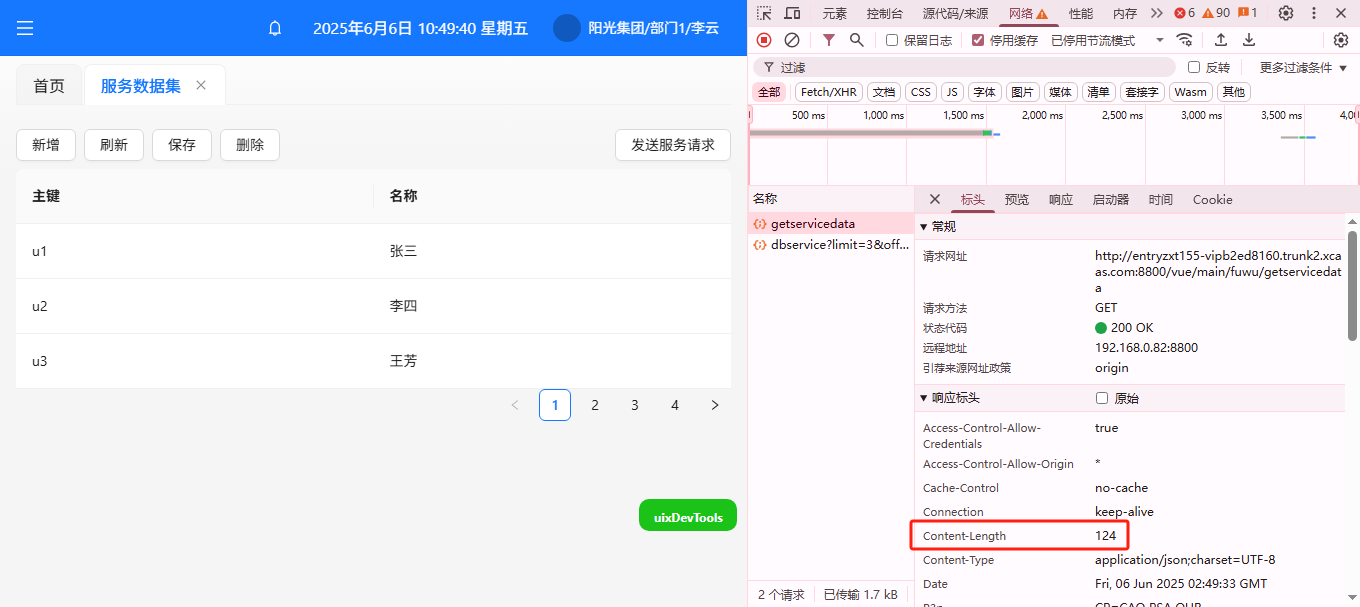The image size is (1360, 607).
Task: Enable the 保留日志 checkbox
Action: [892, 40]
